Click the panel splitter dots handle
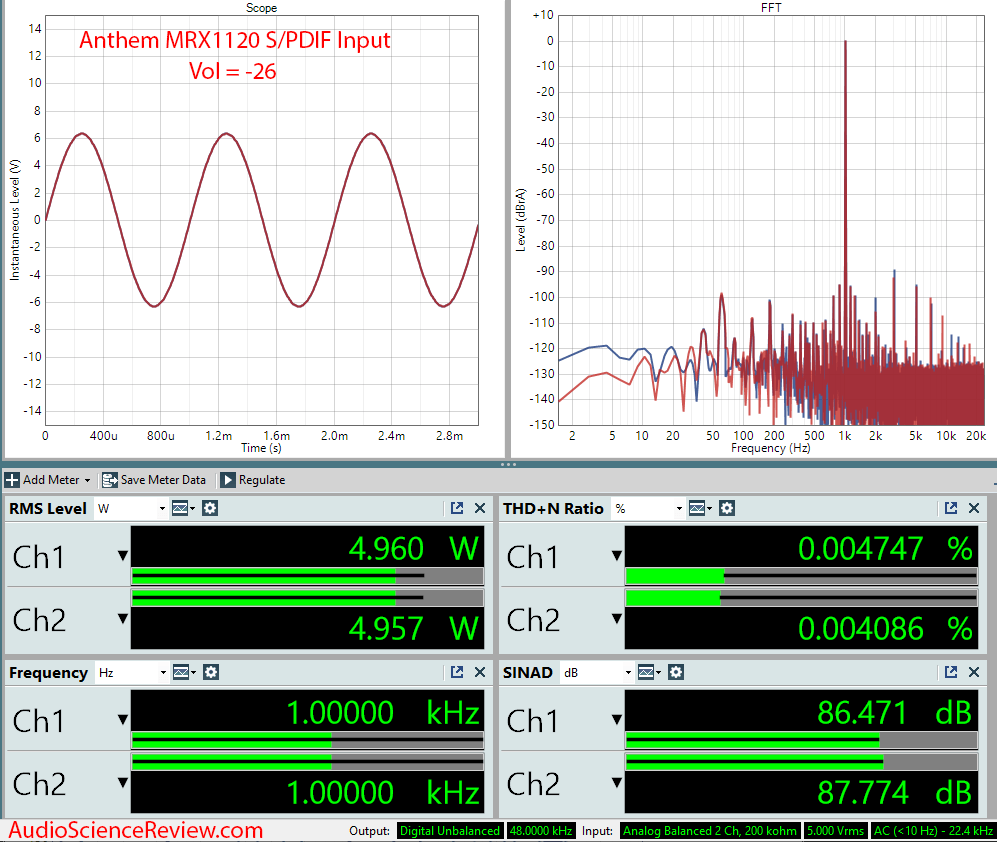This screenshot has height=842, width=997. coord(508,464)
